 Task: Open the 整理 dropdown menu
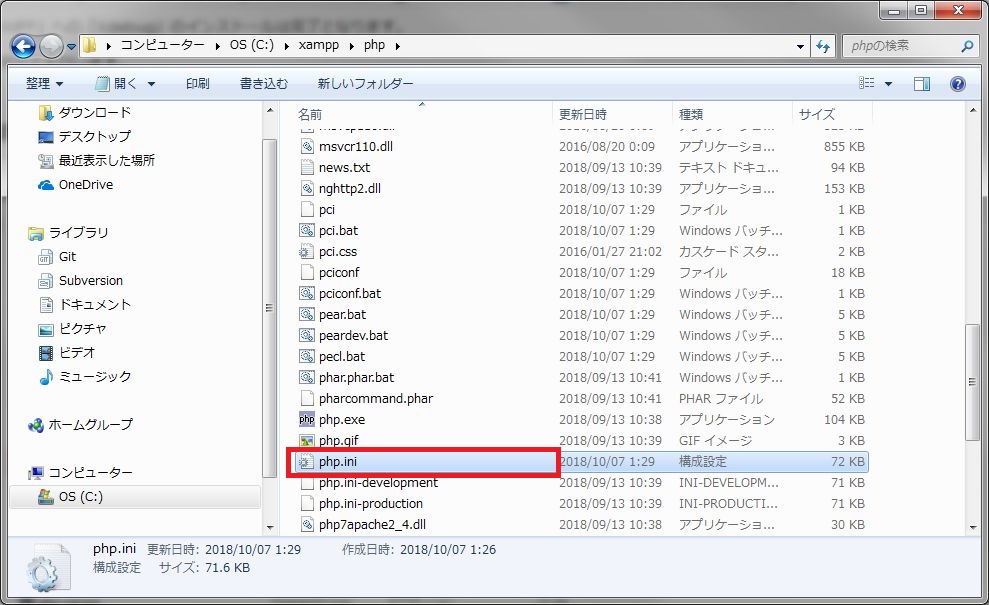[44, 84]
